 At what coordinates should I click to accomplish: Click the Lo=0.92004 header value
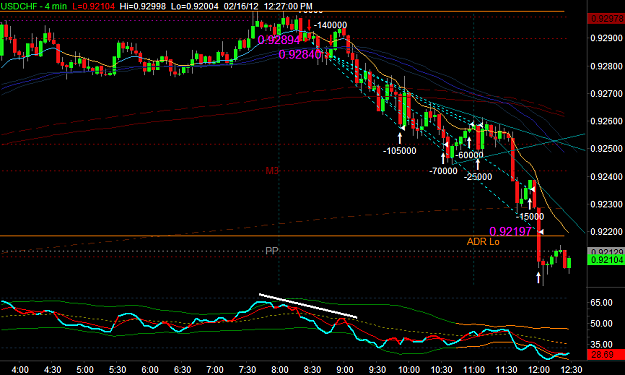click(x=194, y=6)
